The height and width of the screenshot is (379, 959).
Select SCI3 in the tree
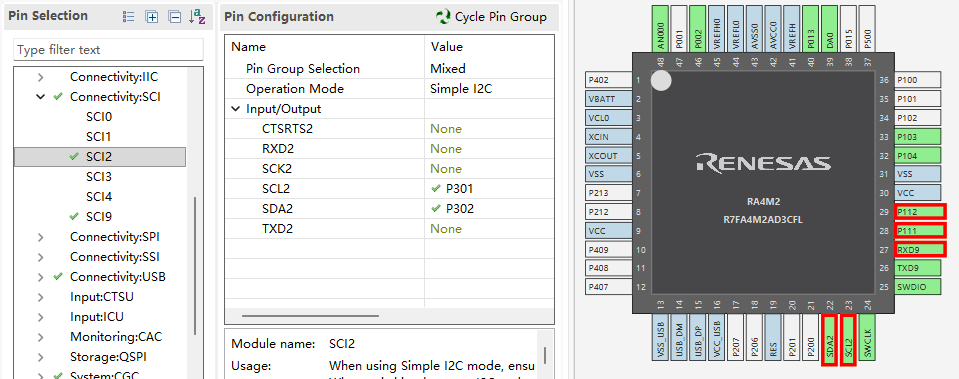tap(98, 177)
